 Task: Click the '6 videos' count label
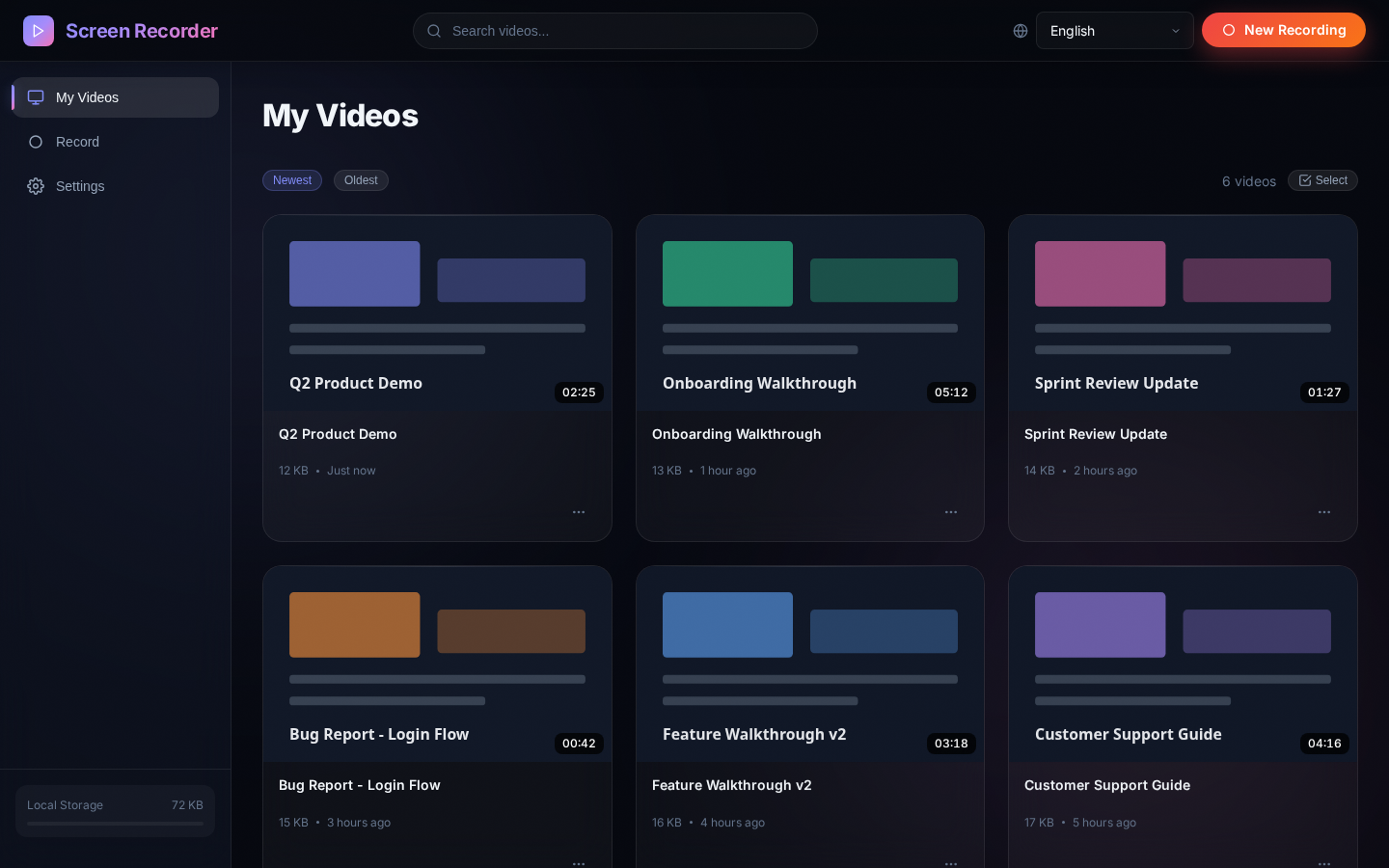click(x=1249, y=181)
